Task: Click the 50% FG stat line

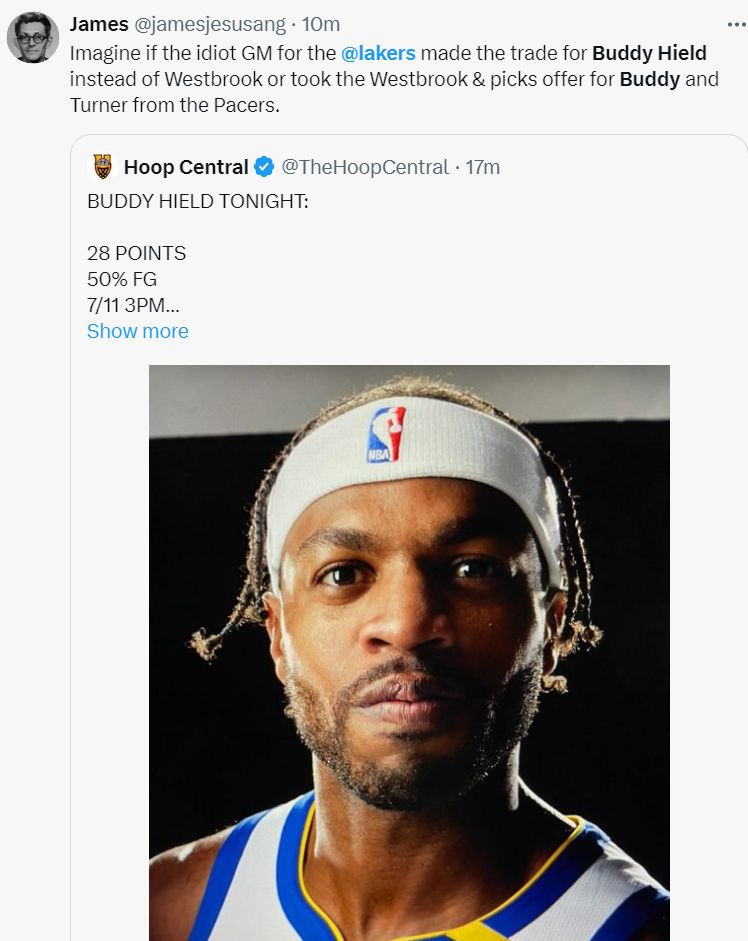Action: click(122, 279)
